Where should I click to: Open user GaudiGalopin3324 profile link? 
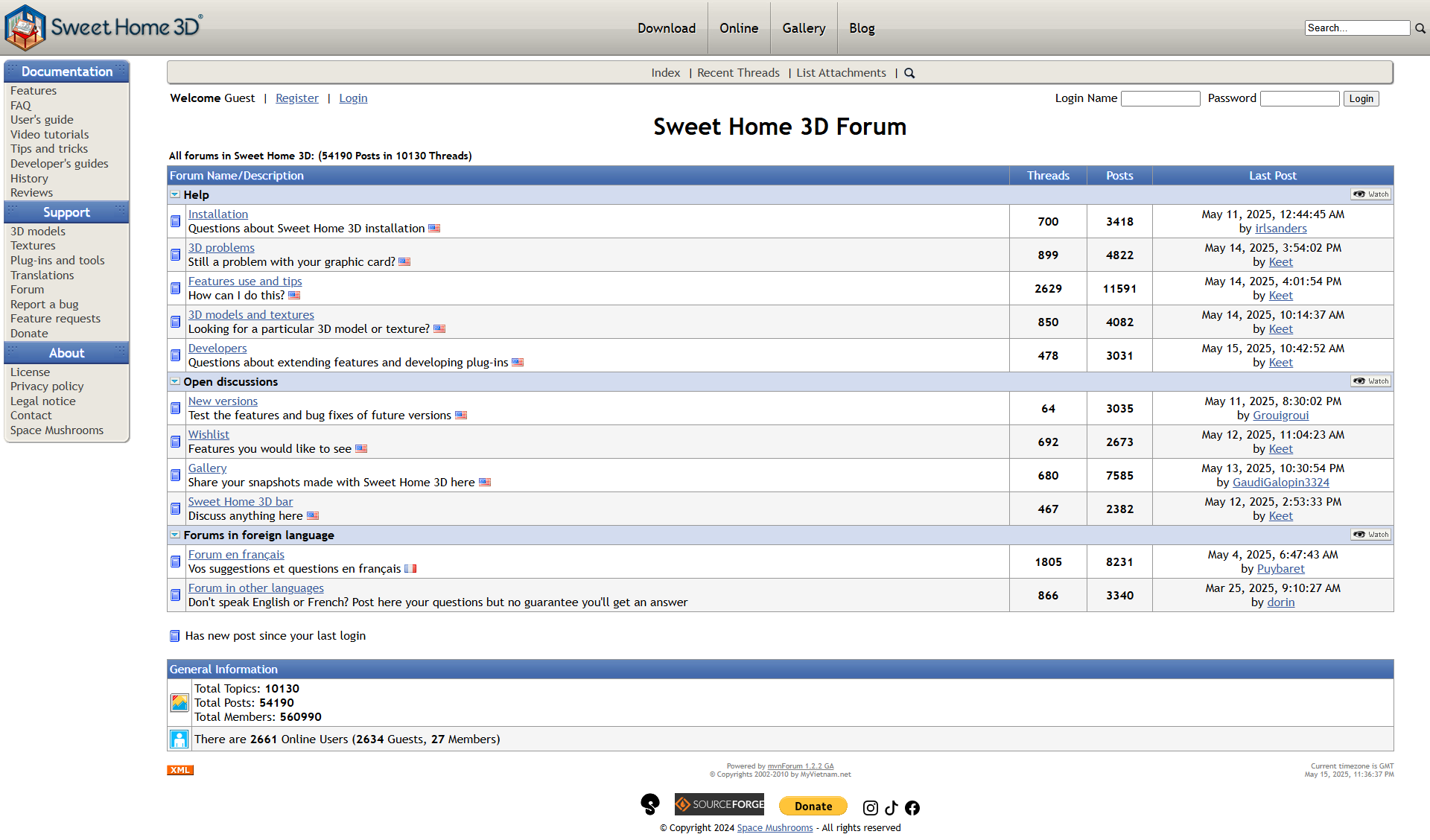coord(1281,483)
